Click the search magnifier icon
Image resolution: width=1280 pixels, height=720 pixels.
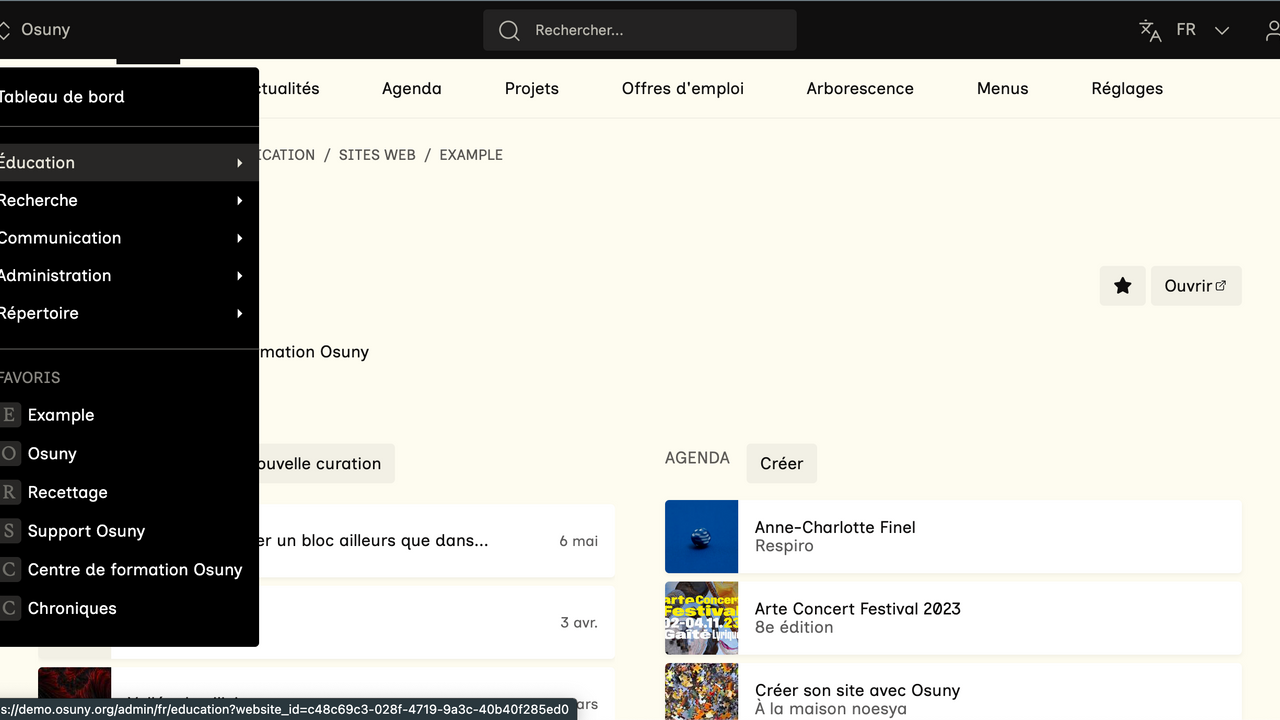pyautogui.click(x=509, y=30)
